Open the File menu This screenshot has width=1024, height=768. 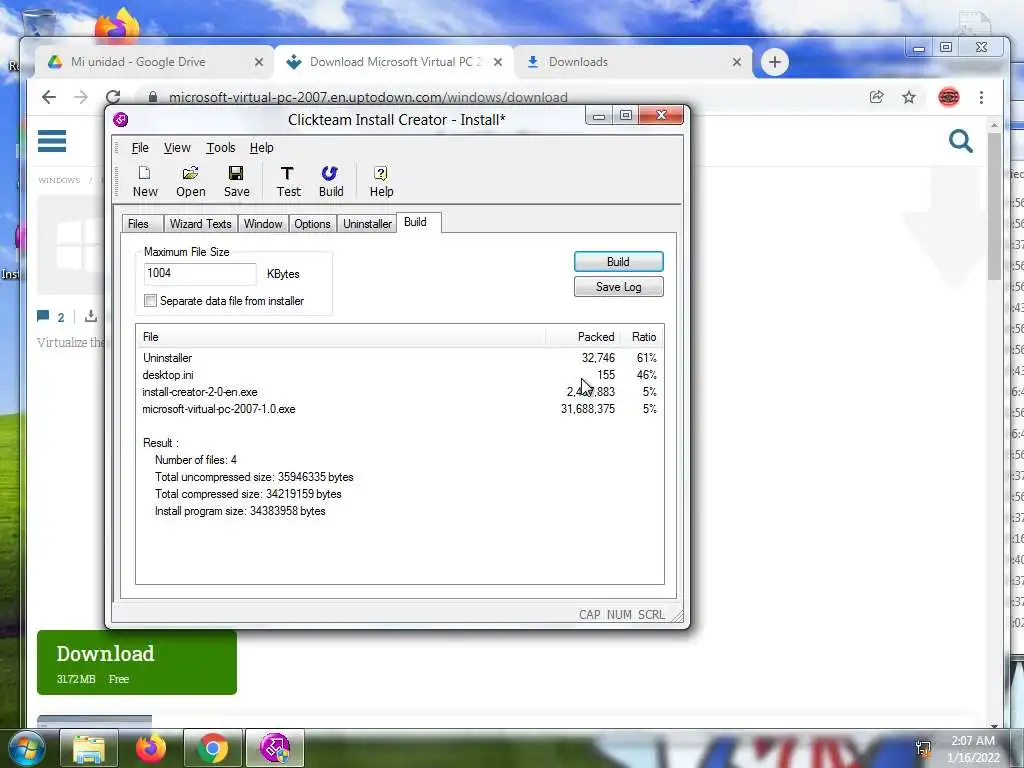point(140,148)
